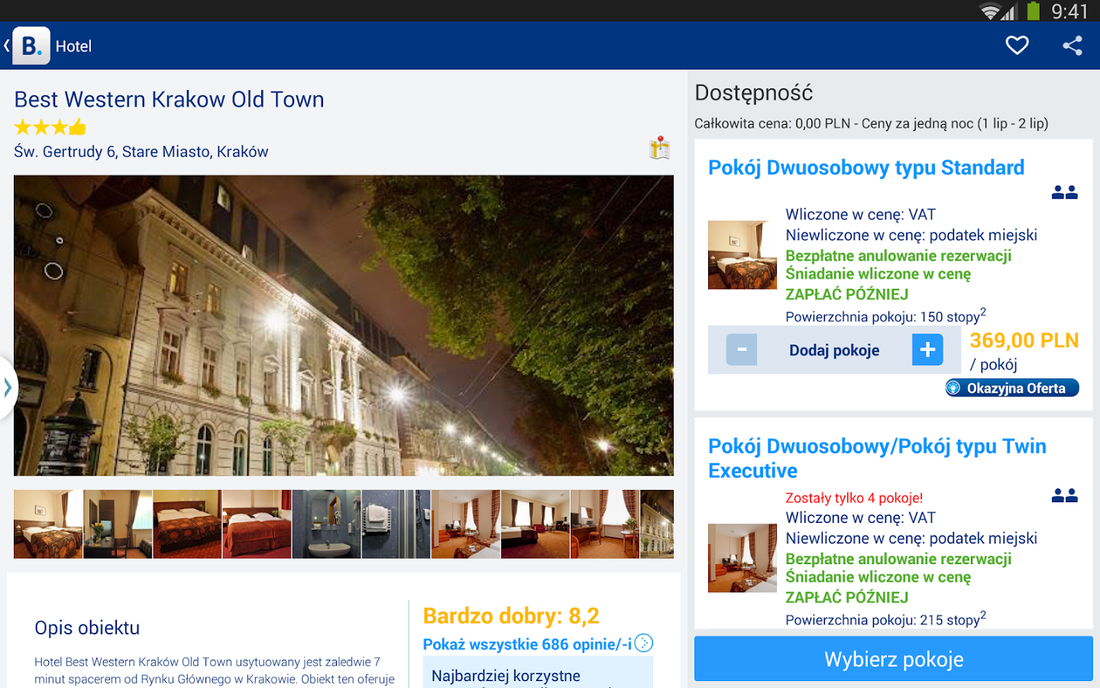Image resolution: width=1100 pixels, height=688 pixels.
Task: Tap the hotel star rating icons
Action: 50,127
